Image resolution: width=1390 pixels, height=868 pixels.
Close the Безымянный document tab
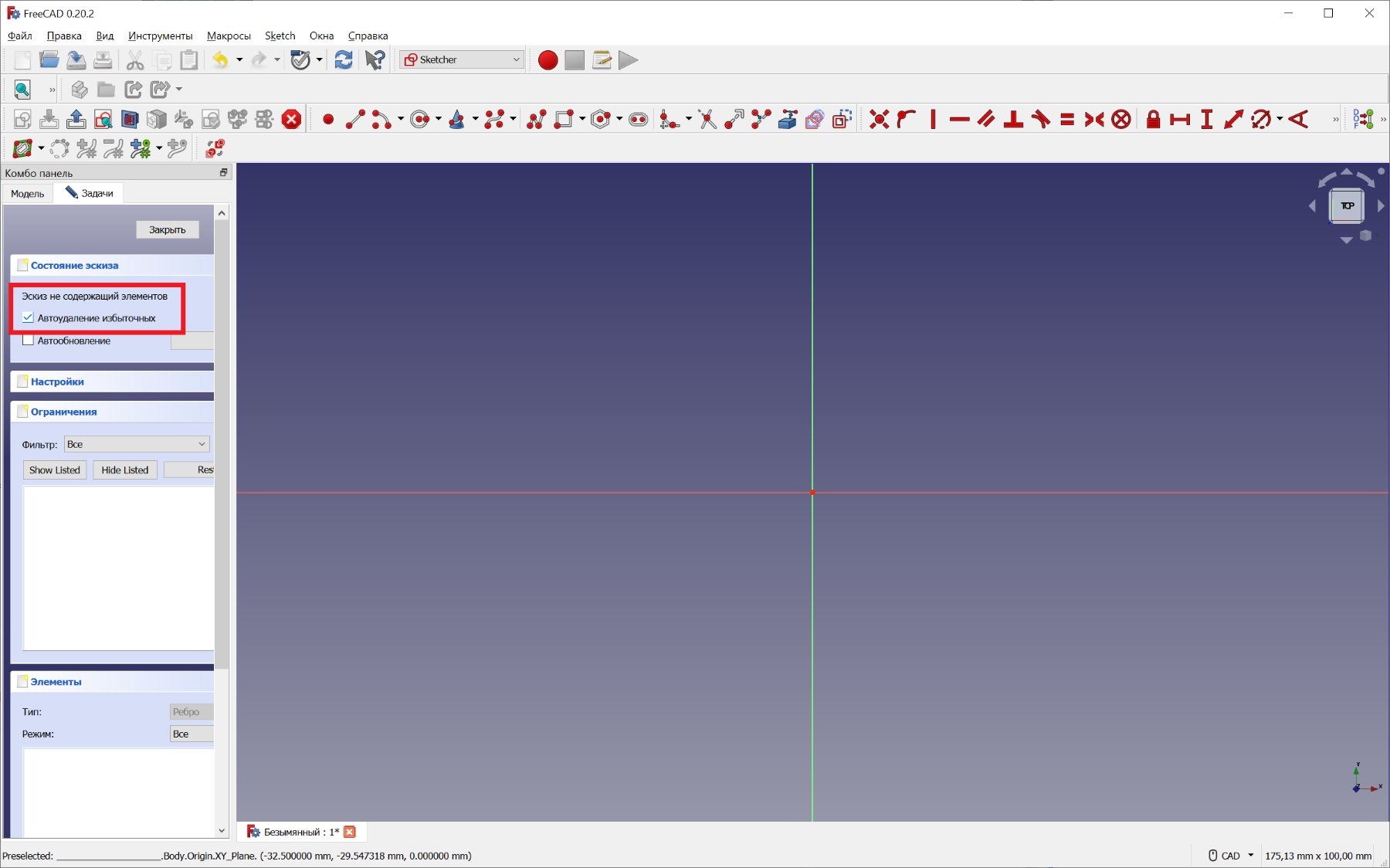coord(350,832)
